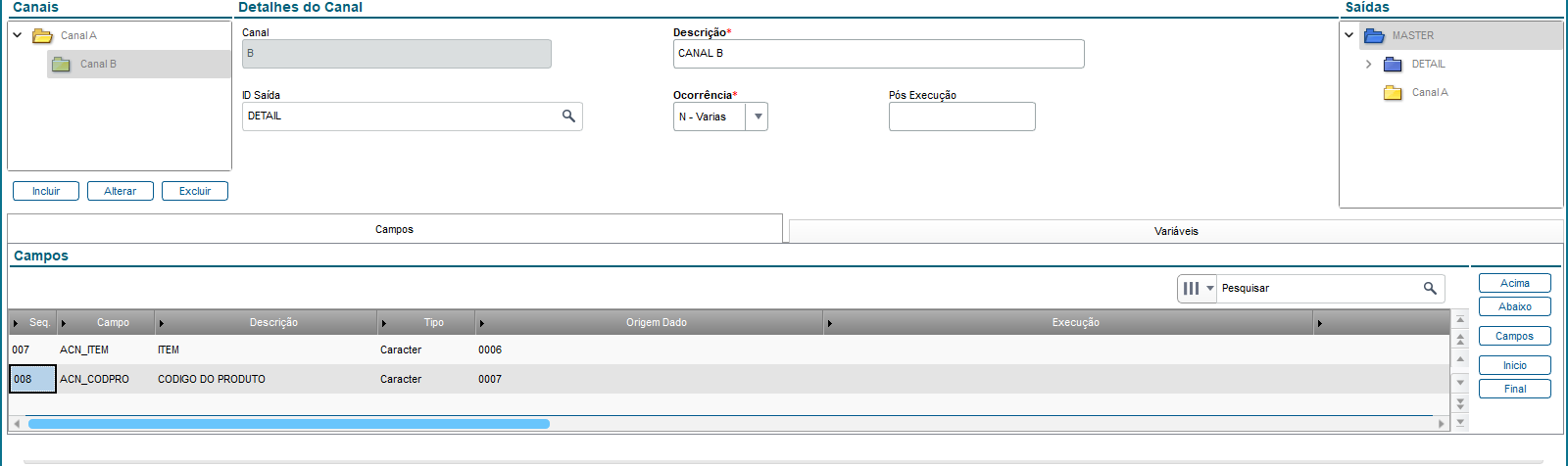Click the yellow Canal A folder in Saídas

[1393, 93]
